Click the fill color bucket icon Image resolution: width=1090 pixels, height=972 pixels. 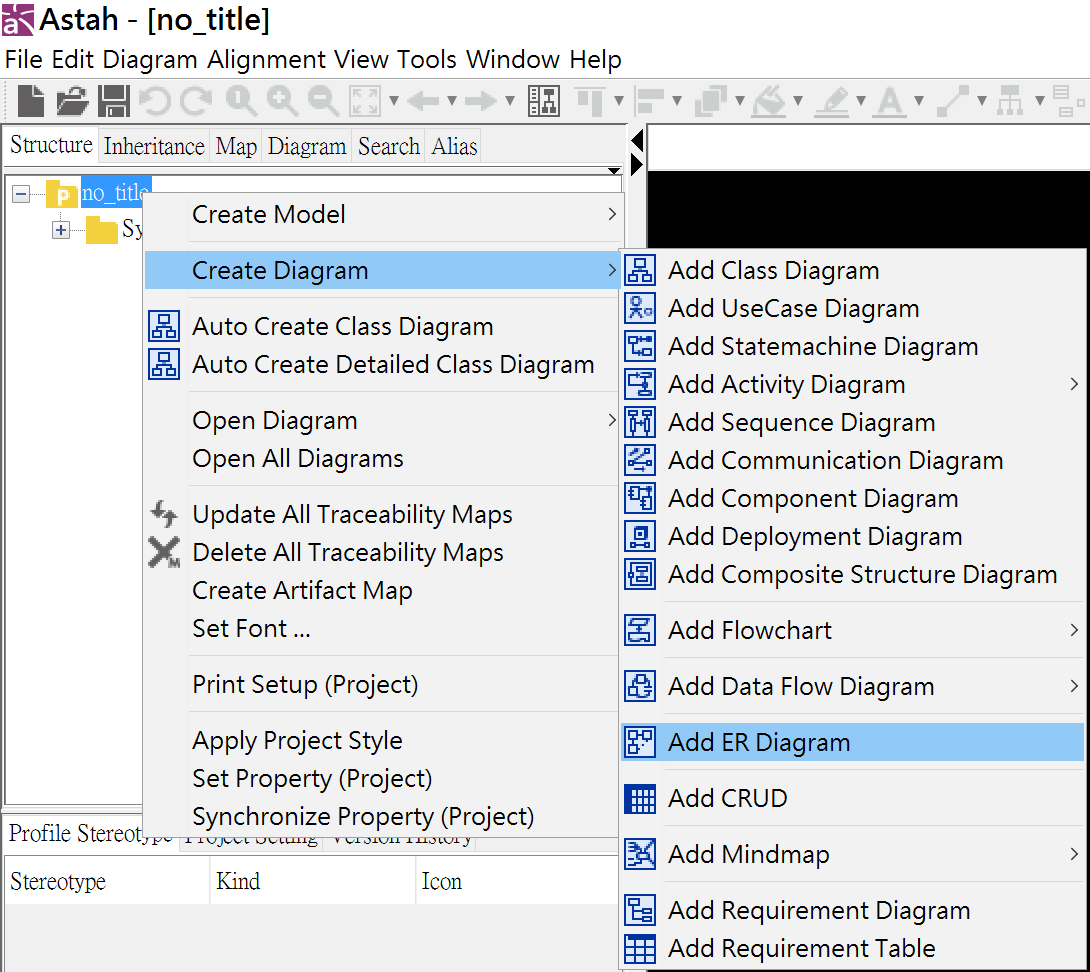click(769, 101)
